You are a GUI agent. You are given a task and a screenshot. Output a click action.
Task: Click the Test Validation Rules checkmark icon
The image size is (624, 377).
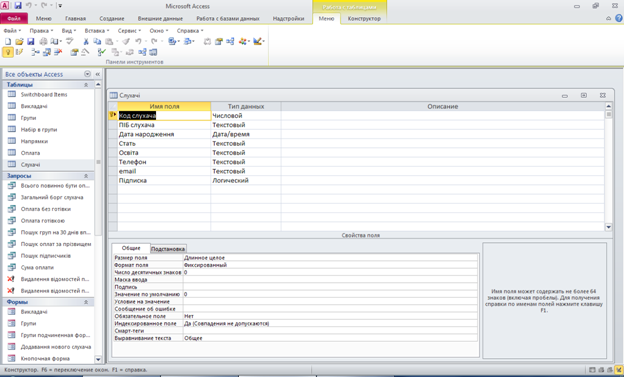coord(101,52)
